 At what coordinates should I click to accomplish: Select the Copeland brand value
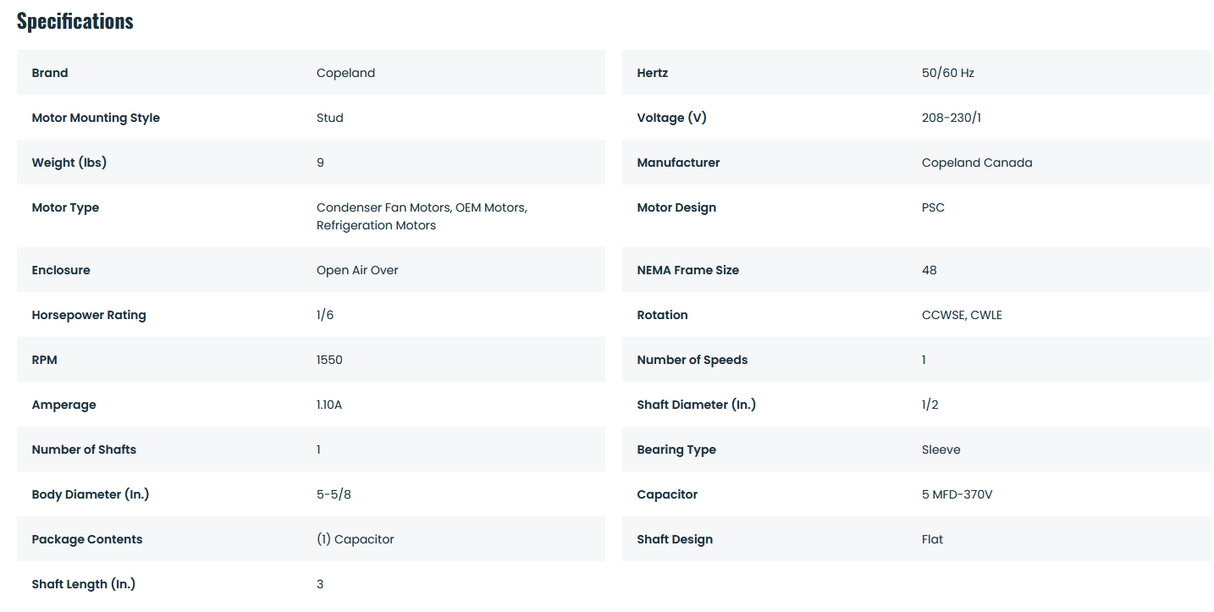346,73
